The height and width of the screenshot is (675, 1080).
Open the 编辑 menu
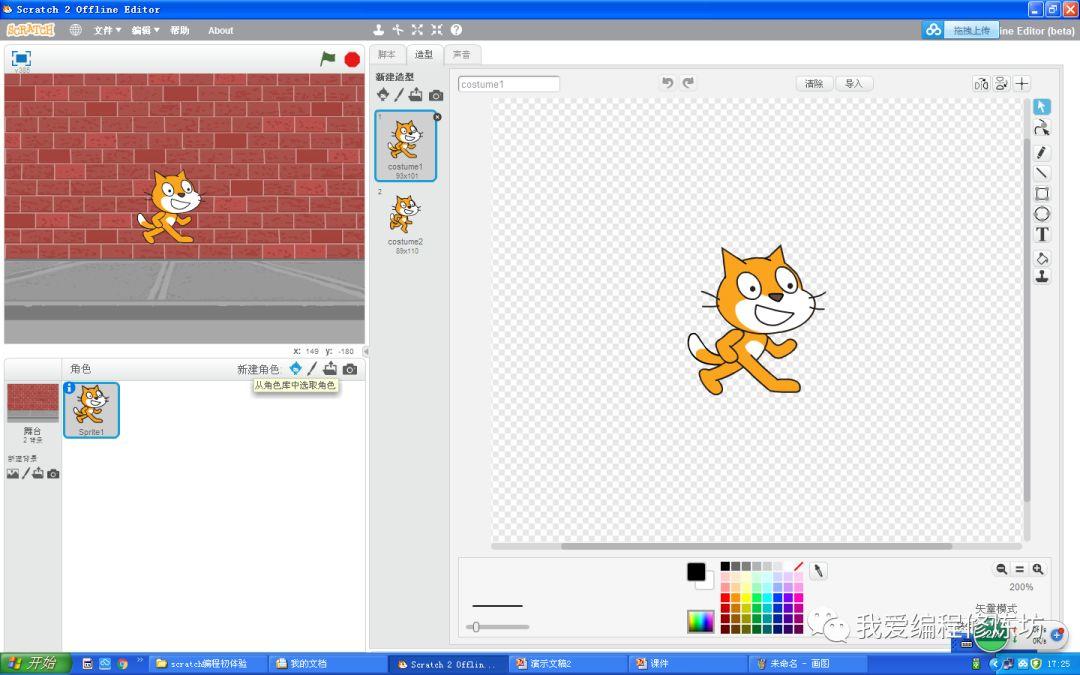pos(145,30)
